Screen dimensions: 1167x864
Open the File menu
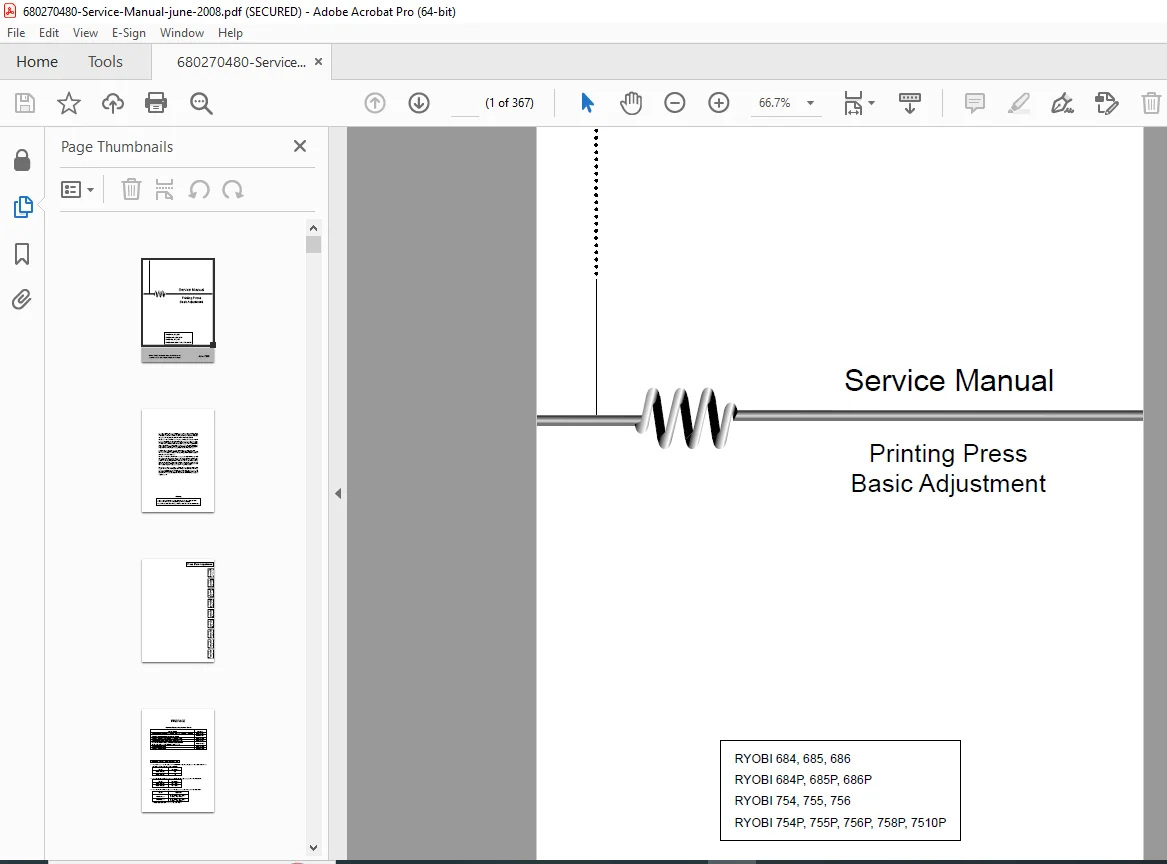coord(16,33)
